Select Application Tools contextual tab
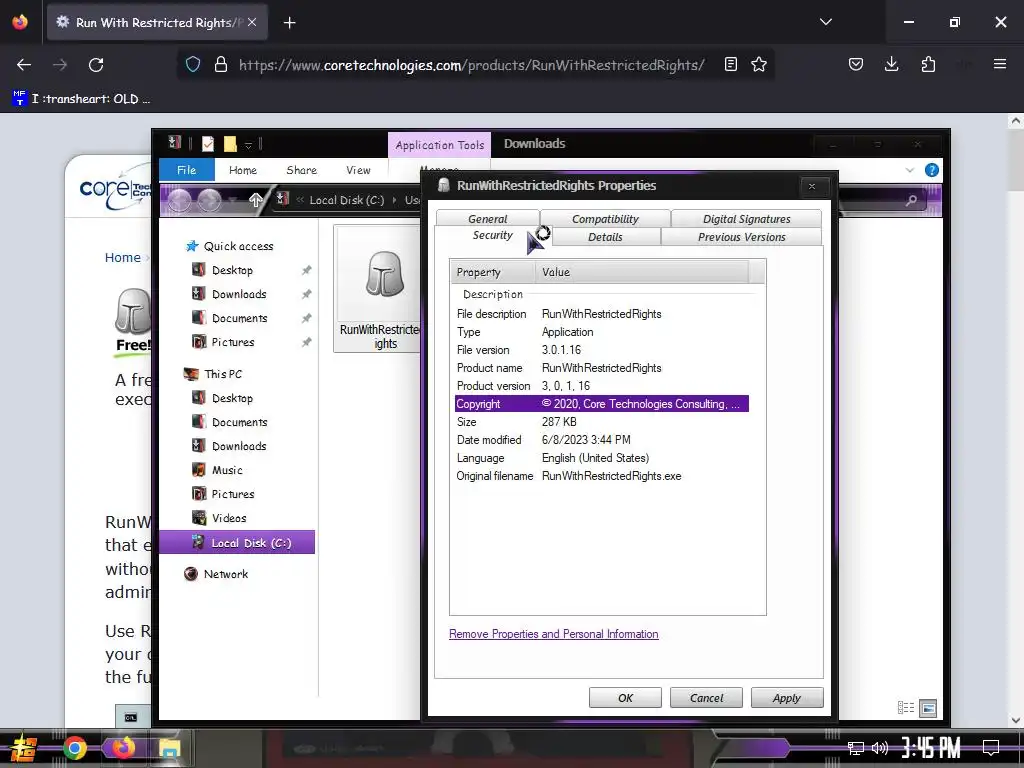The height and width of the screenshot is (768, 1024). pyautogui.click(x=439, y=145)
